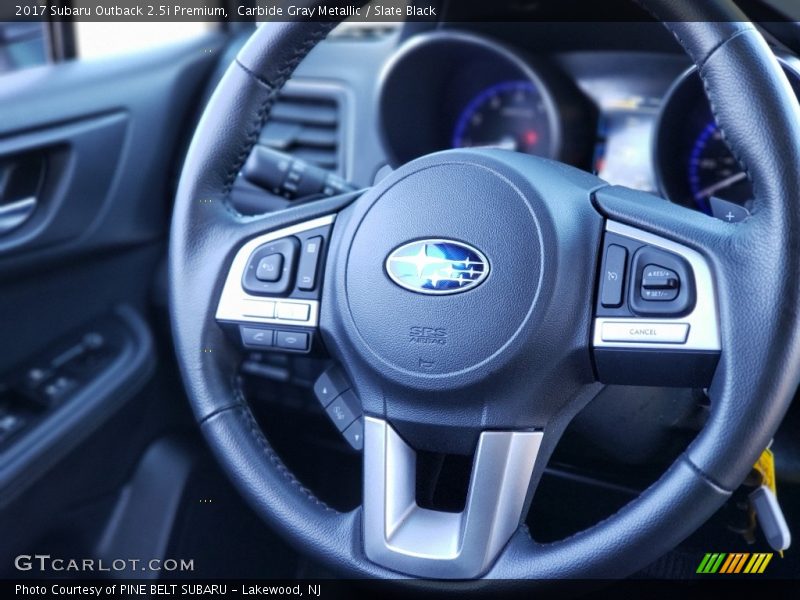Click the center enter button of the left joystick
Viewport: 800px width, 600px height.
[x=268, y=266]
